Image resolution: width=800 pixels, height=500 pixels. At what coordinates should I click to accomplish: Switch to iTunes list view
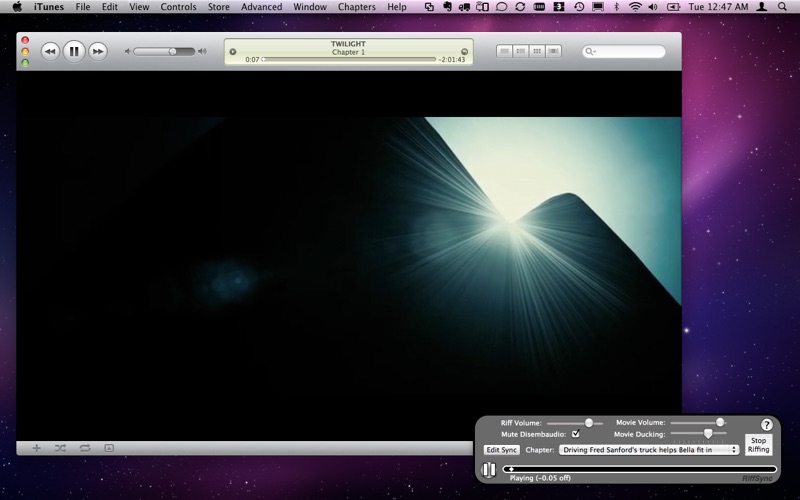[x=505, y=51]
